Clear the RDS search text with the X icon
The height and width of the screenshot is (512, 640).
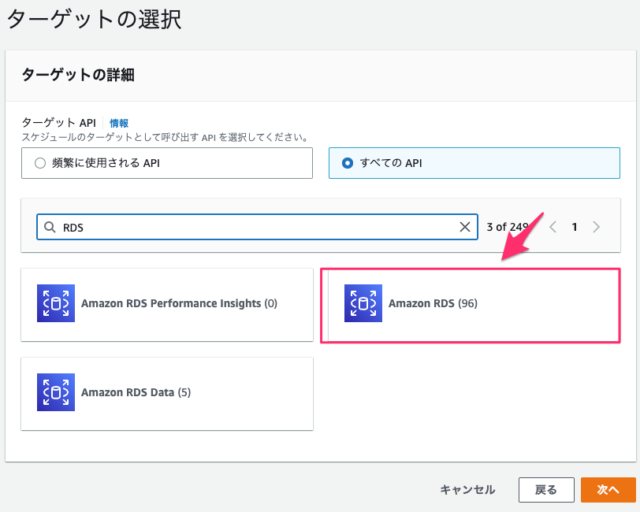tap(464, 227)
